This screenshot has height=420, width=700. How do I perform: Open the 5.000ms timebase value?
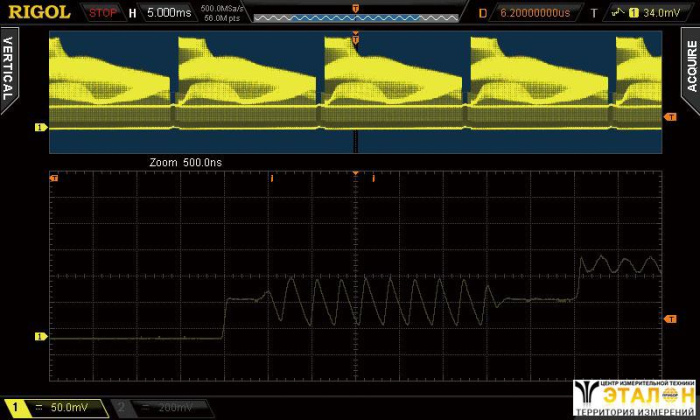click(x=169, y=13)
